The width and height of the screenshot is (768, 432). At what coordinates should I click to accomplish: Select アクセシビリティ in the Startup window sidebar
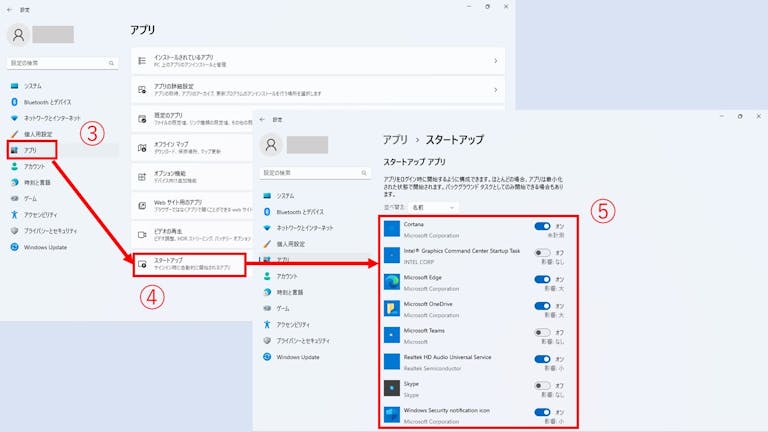pos(314,325)
